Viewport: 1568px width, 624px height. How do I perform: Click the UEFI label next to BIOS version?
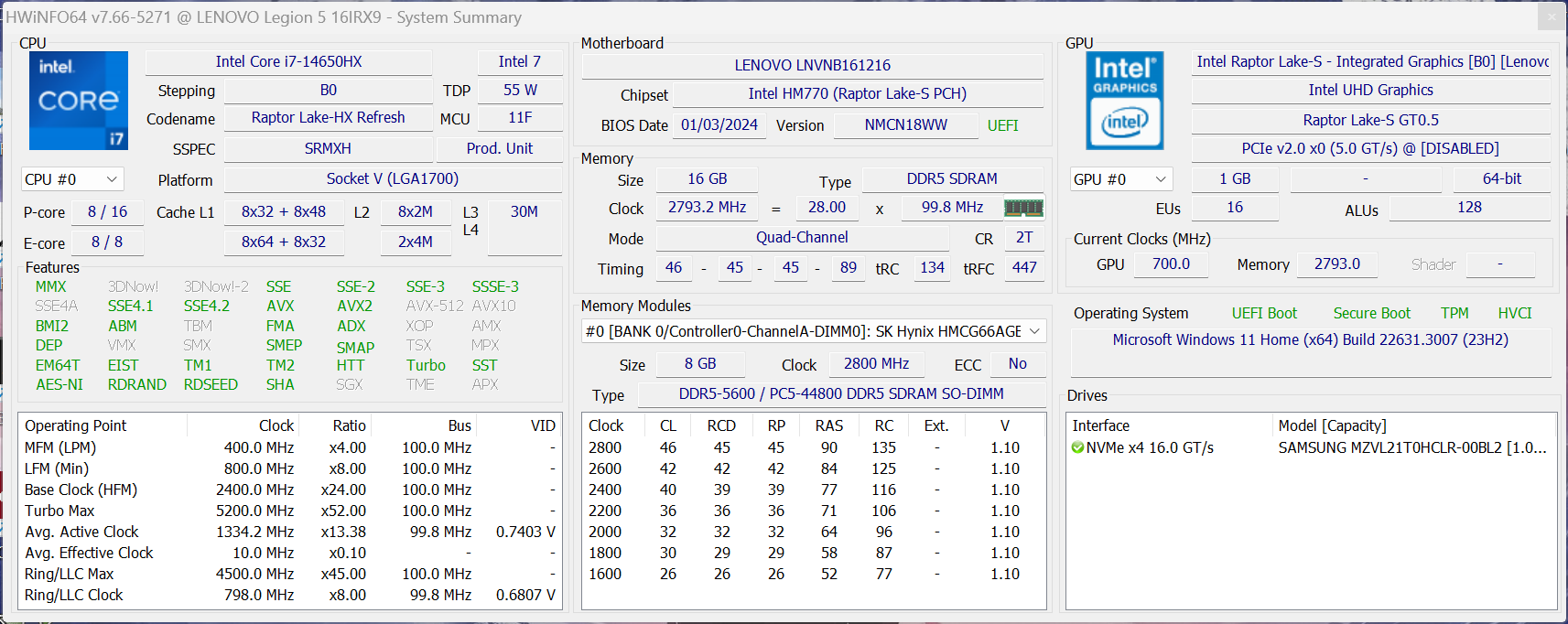click(x=1003, y=125)
